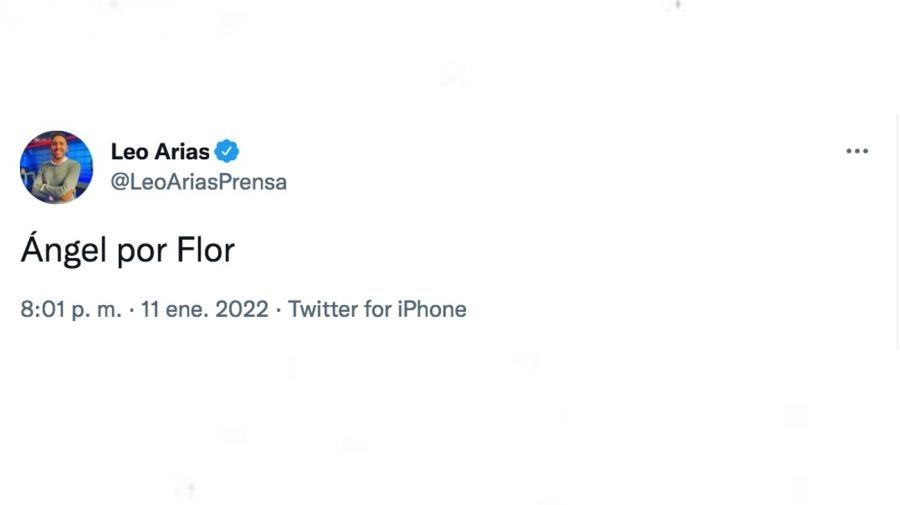
Task: Click the surname "Arias" beside the badge
Action: click(182, 152)
